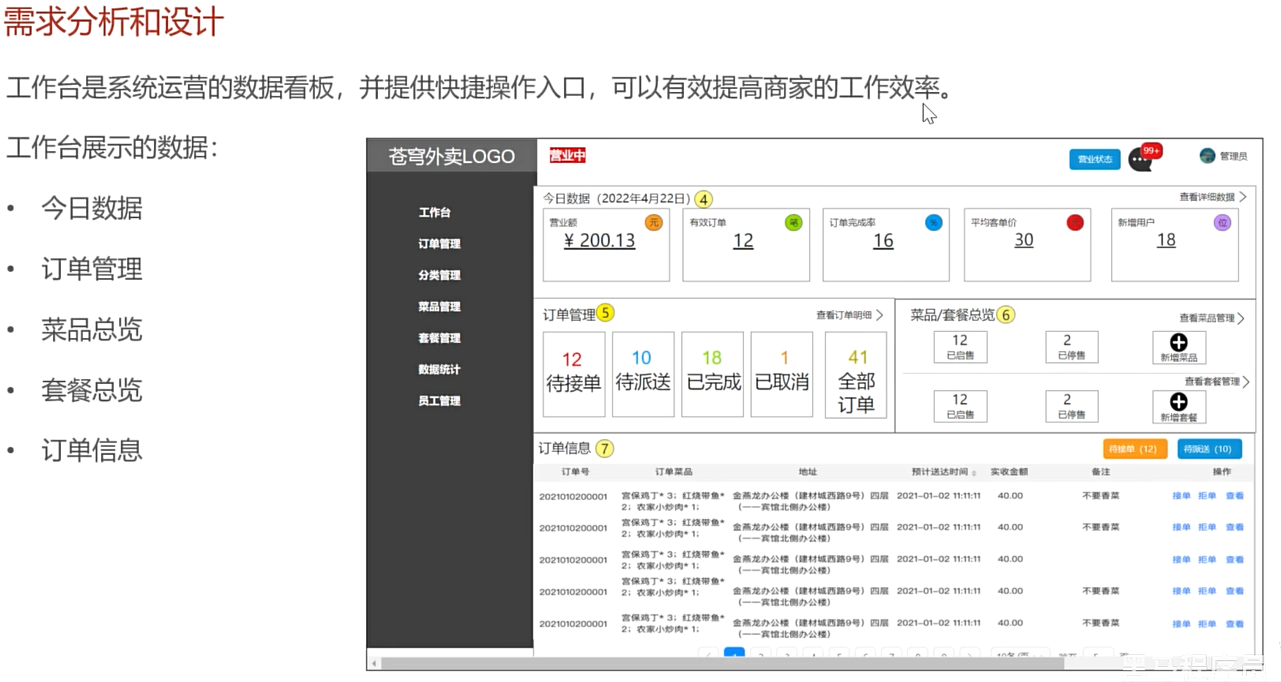Select the 待接单 12 order card
The image size is (1281, 682).
click(x=574, y=374)
